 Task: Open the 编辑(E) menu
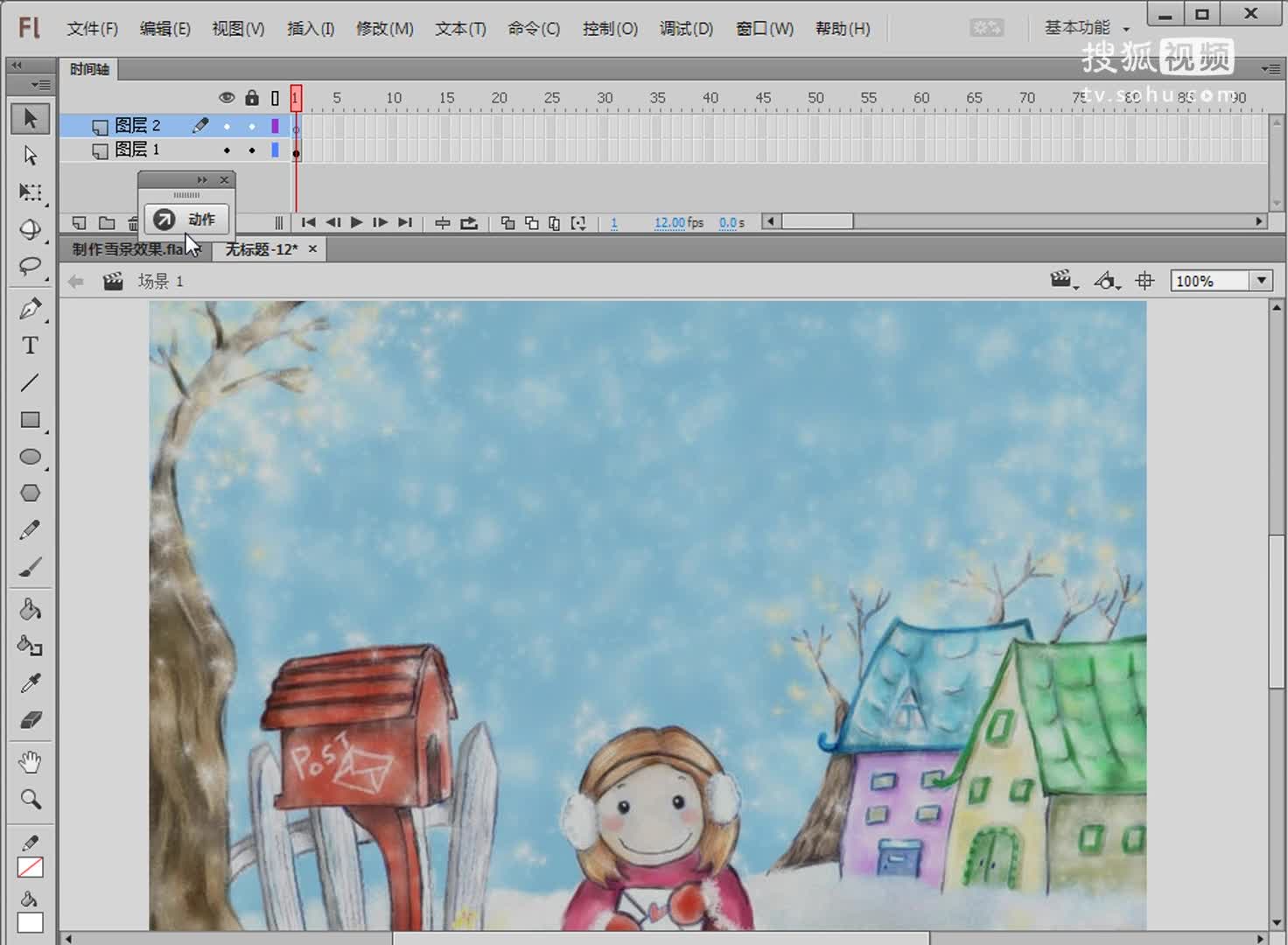[164, 29]
